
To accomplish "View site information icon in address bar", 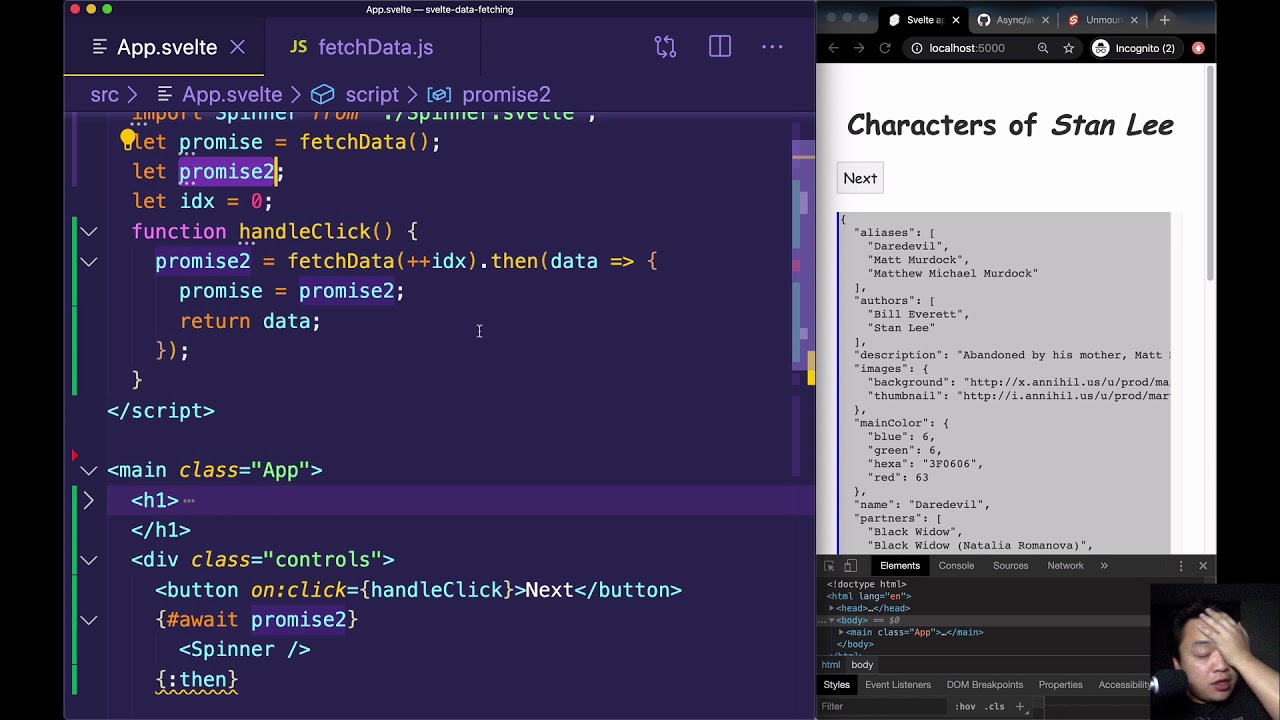I will 917,48.
